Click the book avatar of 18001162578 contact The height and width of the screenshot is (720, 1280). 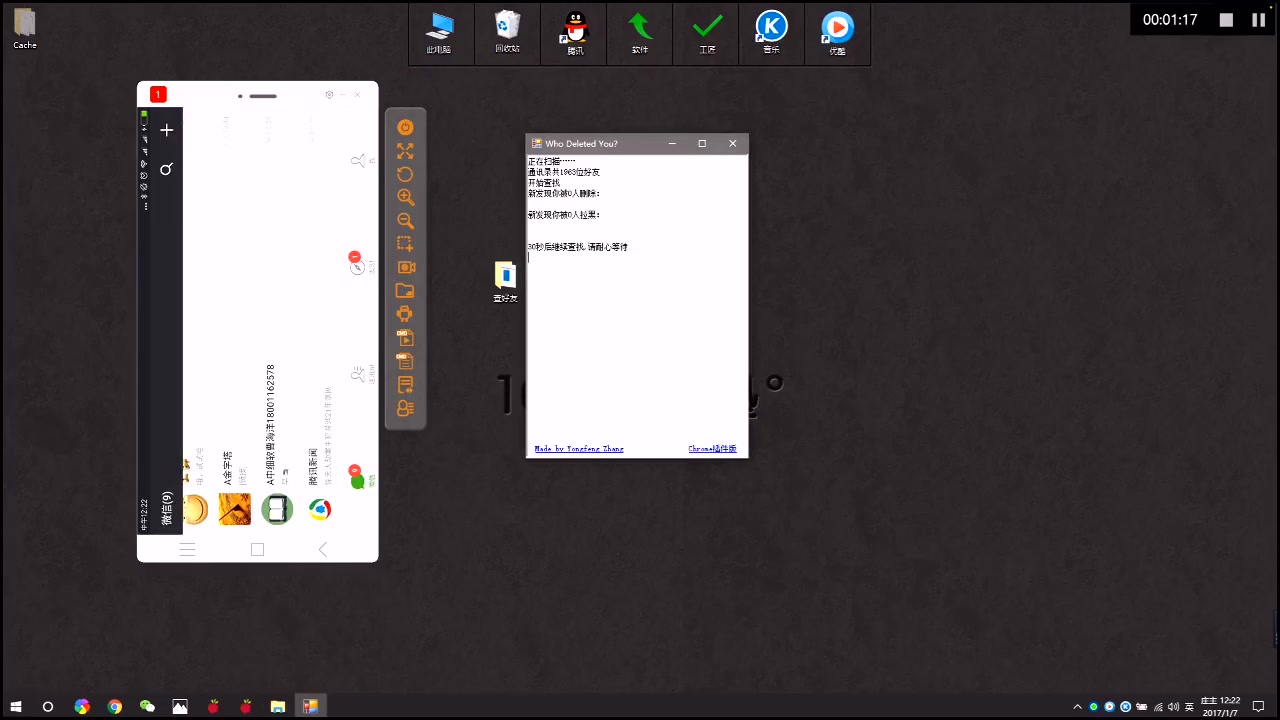(277, 510)
